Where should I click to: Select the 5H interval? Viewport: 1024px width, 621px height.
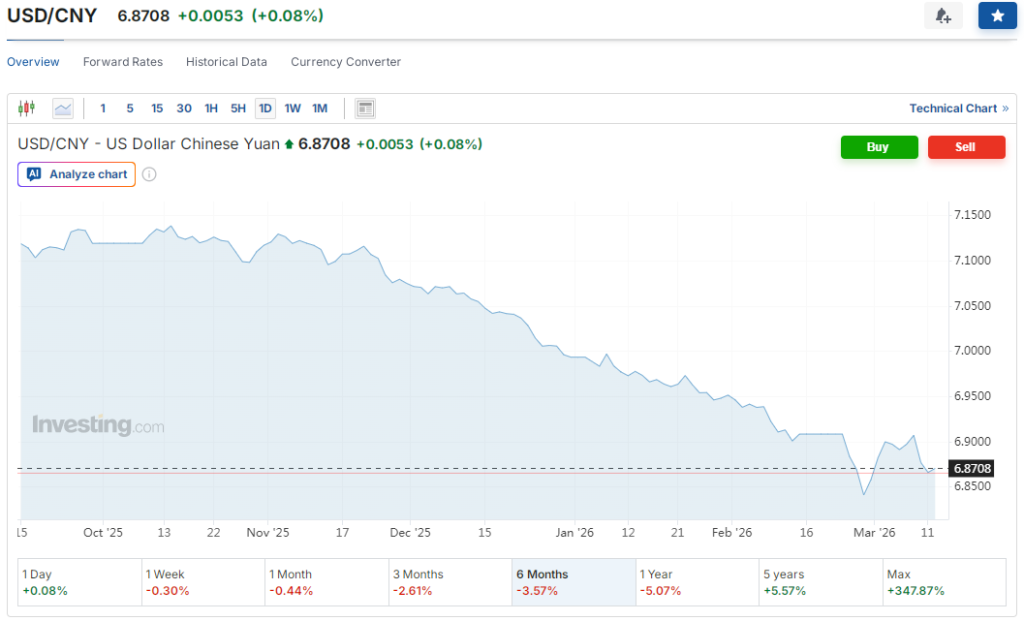pyautogui.click(x=238, y=108)
